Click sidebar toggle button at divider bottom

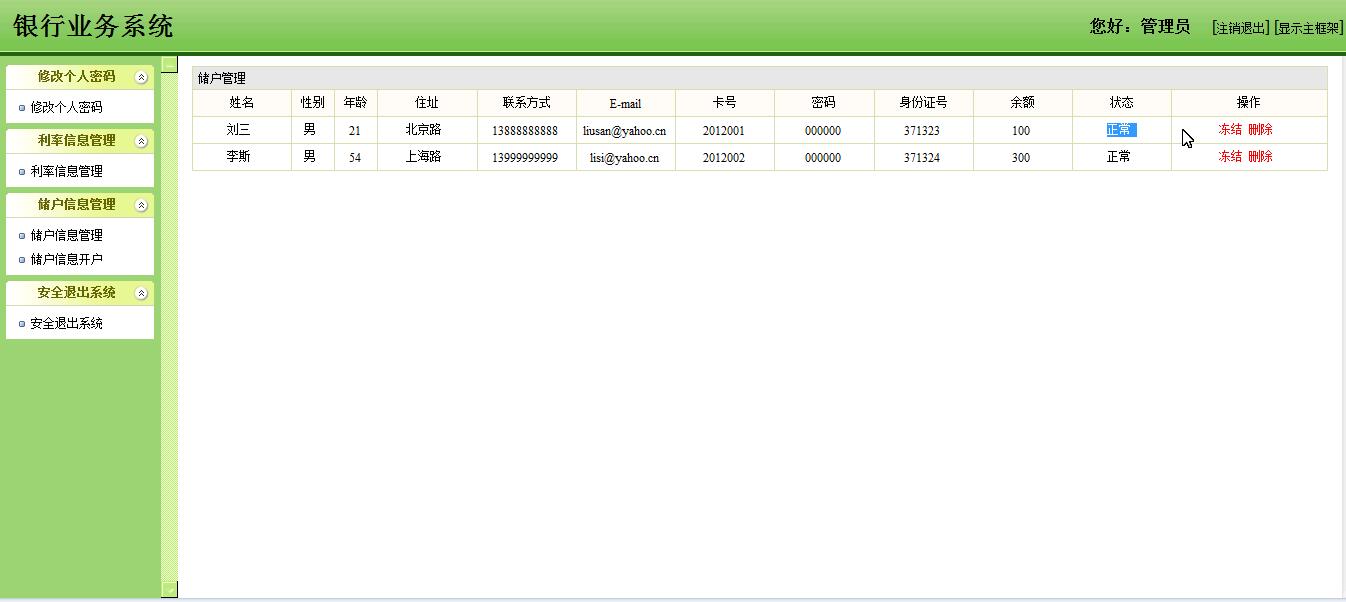(169, 589)
